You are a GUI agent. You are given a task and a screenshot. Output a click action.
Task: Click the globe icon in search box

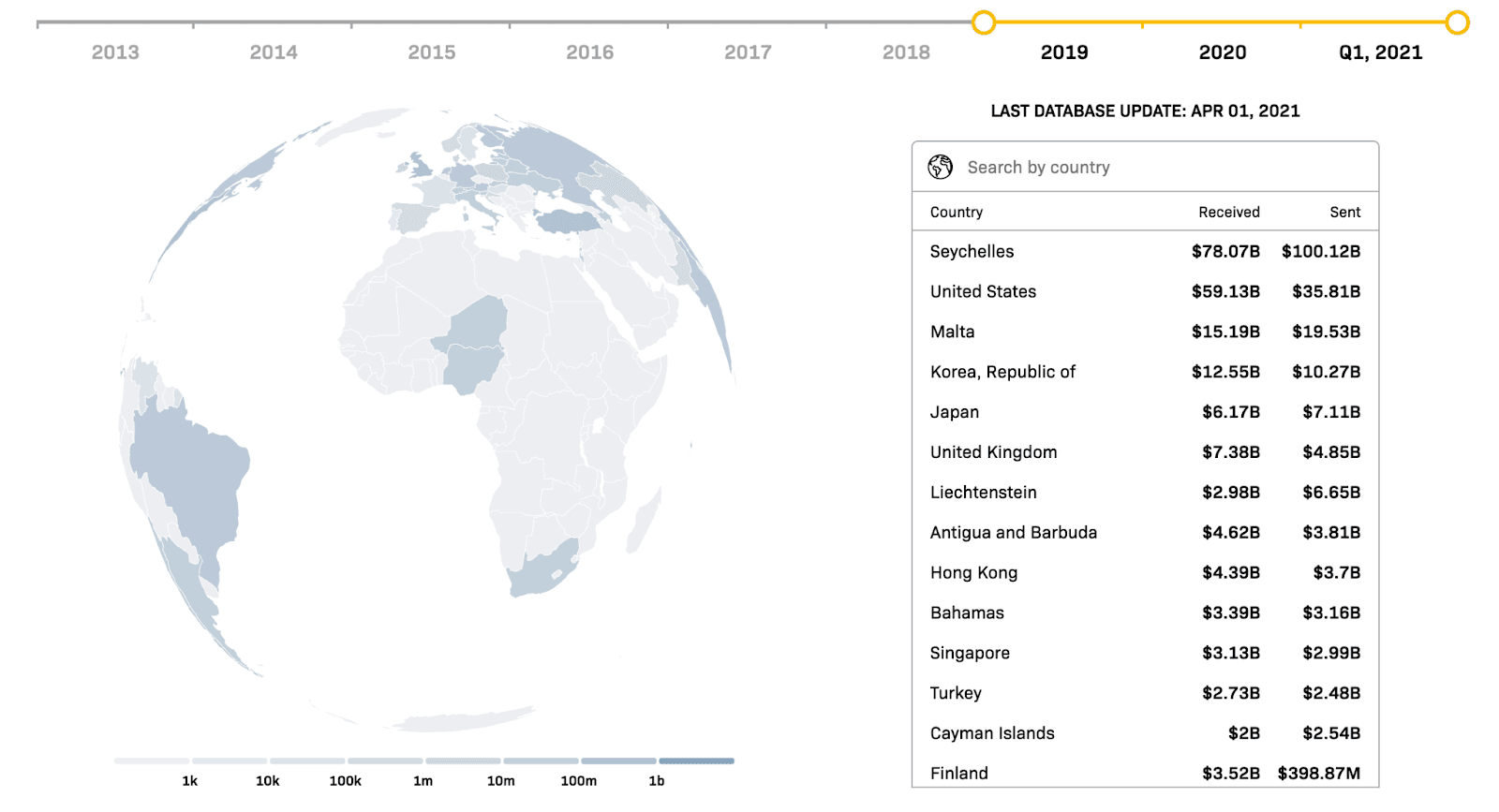click(940, 167)
